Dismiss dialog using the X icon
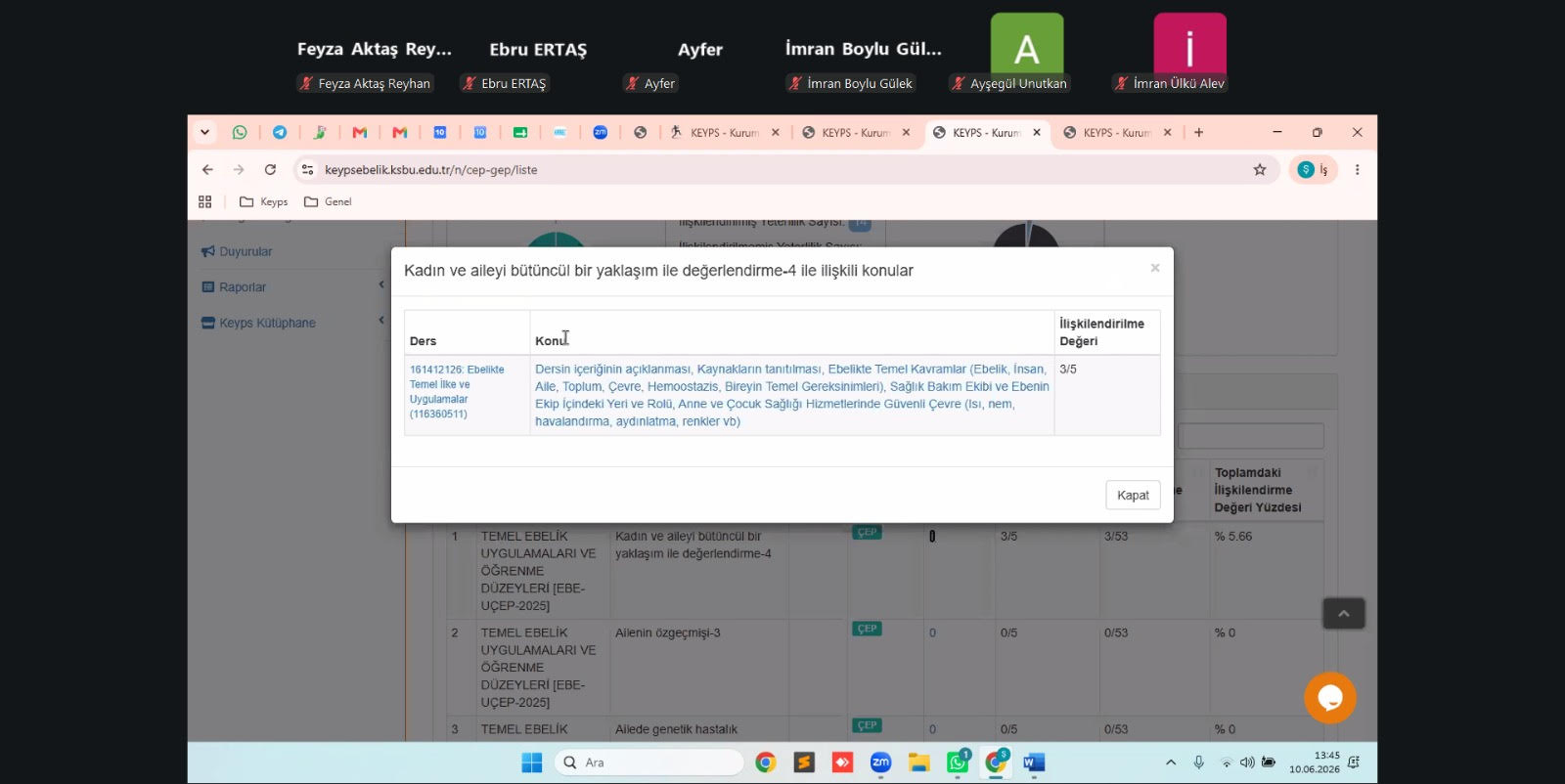 click(x=1155, y=268)
